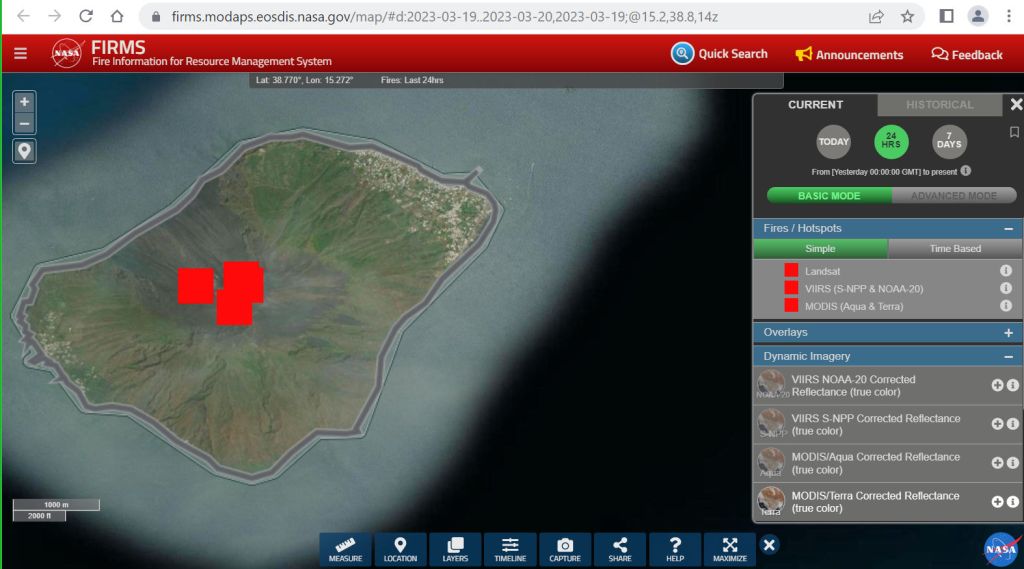The width and height of the screenshot is (1024, 569).
Task: Click the red VIIRS layer color swatch
Action: [791, 288]
